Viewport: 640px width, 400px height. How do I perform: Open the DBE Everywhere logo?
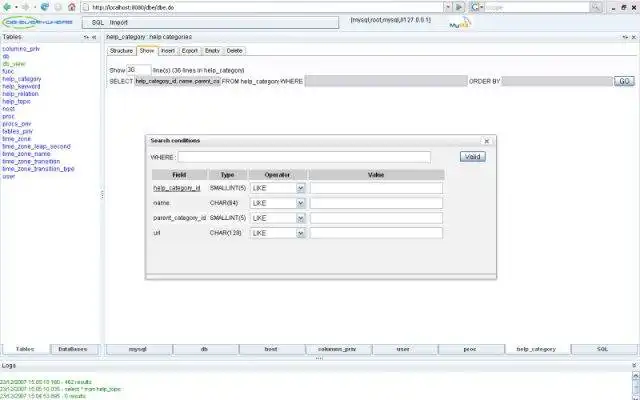(38, 22)
